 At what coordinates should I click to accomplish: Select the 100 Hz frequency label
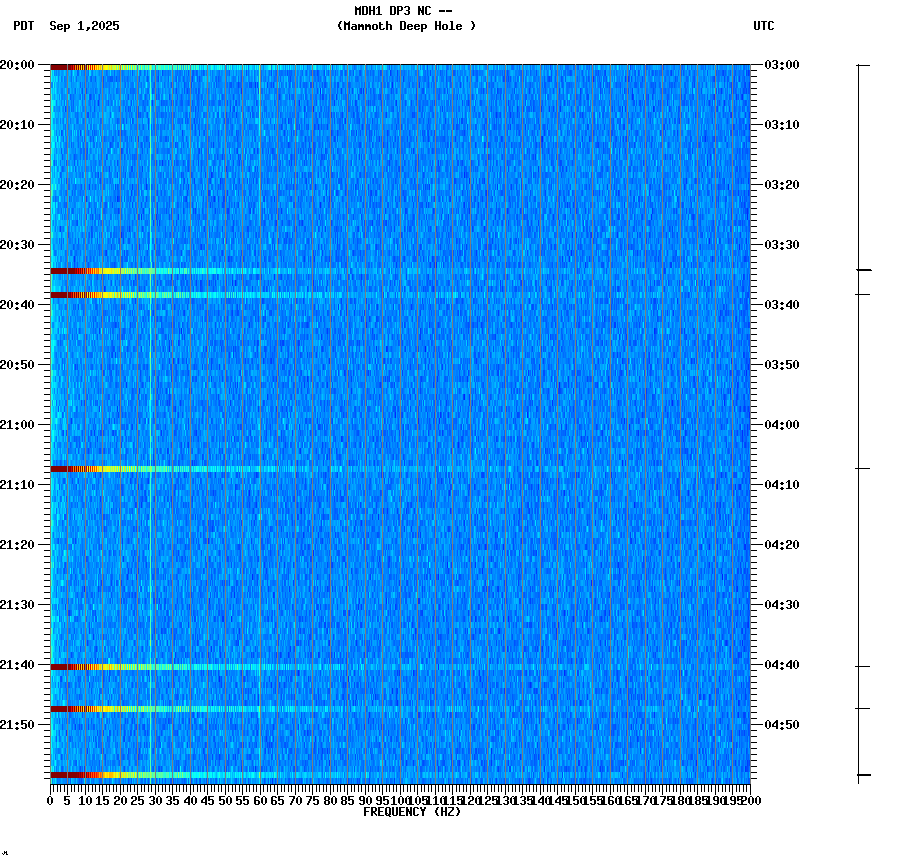[x=398, y=799]
